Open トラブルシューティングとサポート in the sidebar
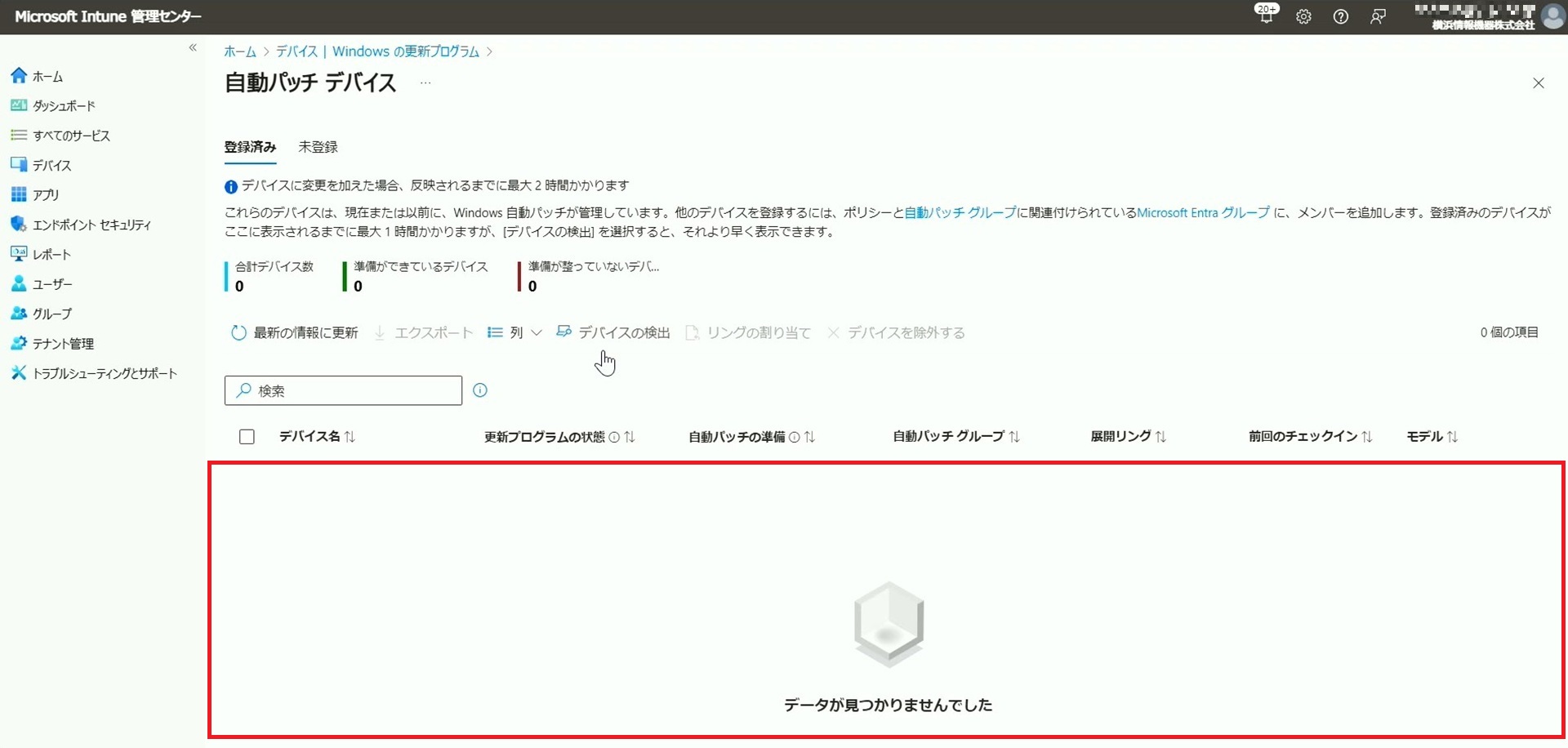Screen dimensions: 1568x748 click(x=94, y=373)
